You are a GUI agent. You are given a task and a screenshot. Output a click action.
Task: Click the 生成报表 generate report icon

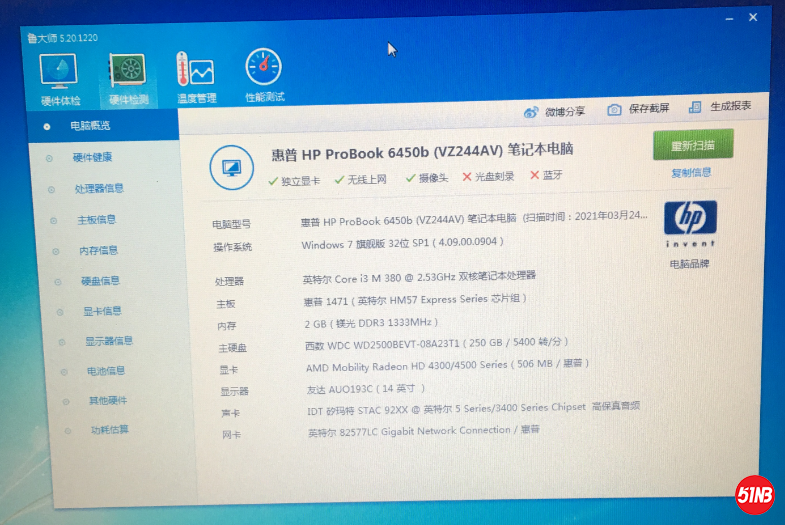point(697,107)
